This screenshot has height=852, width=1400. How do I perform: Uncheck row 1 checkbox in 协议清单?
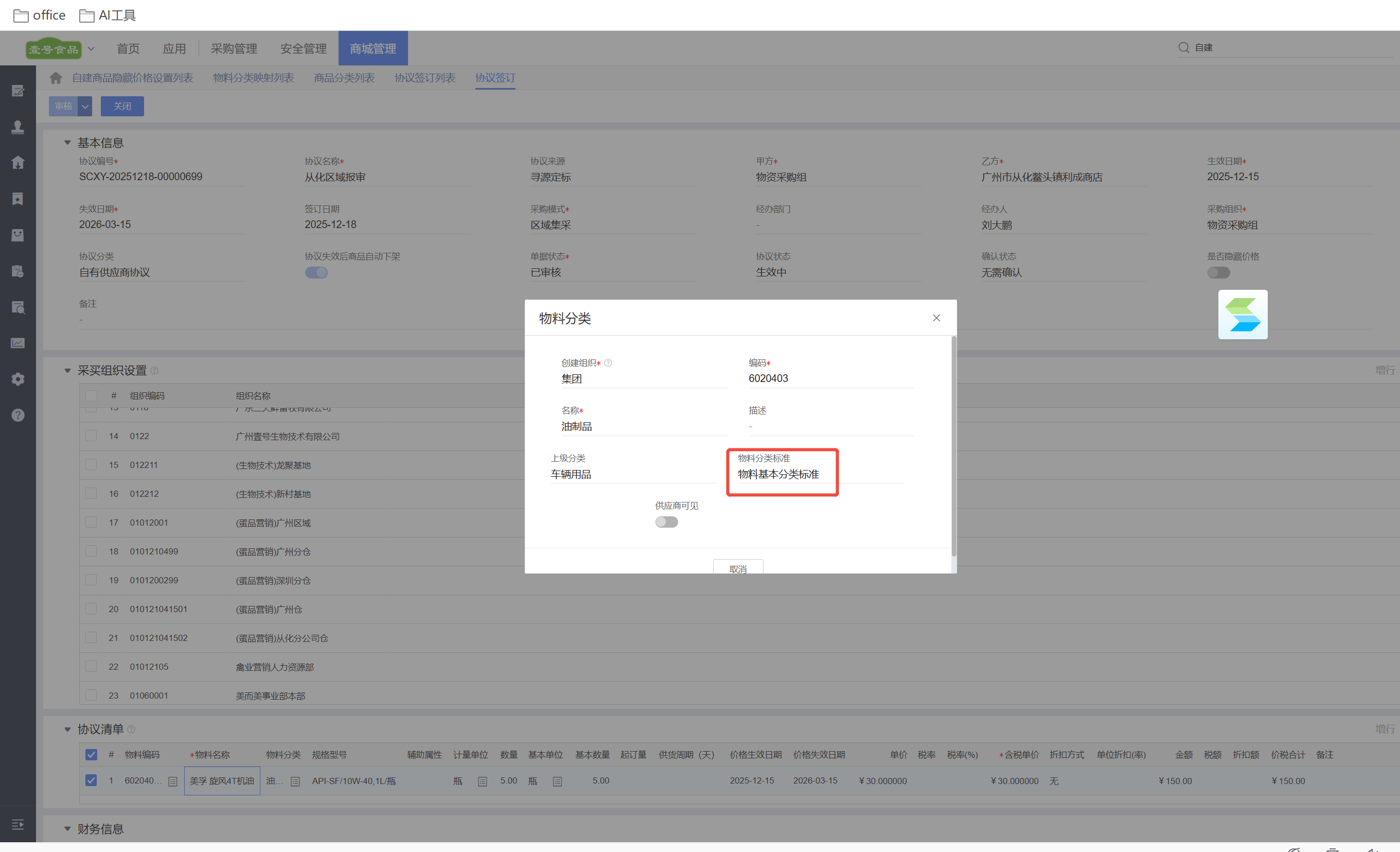pyautogui.click(x=91, y=780)
